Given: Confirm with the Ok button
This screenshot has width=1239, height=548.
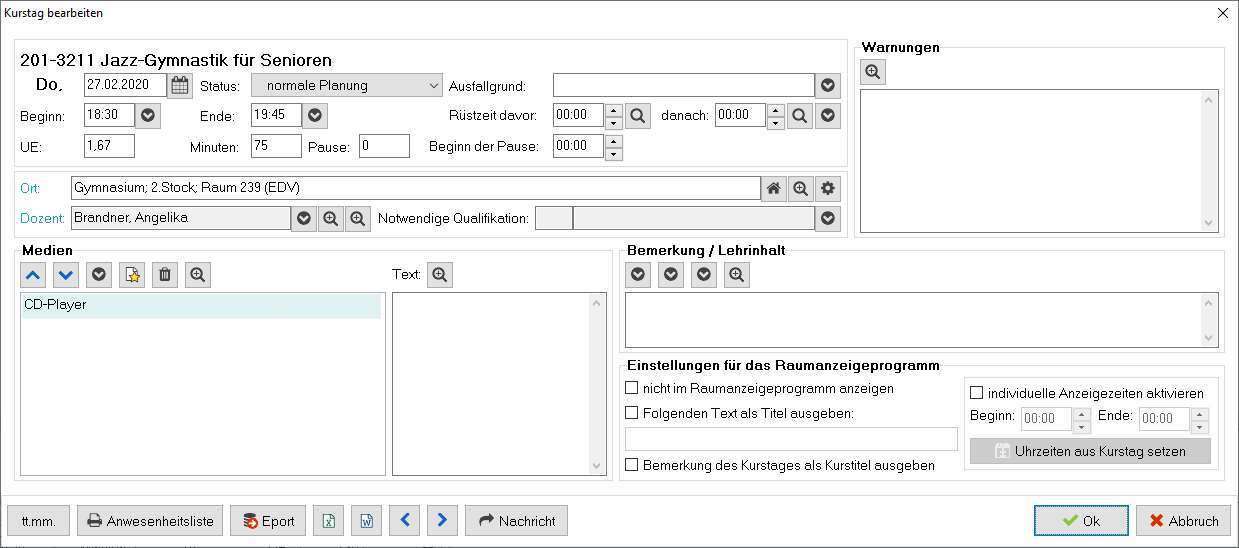Looking at the screenshot, I should (1081, 521).
